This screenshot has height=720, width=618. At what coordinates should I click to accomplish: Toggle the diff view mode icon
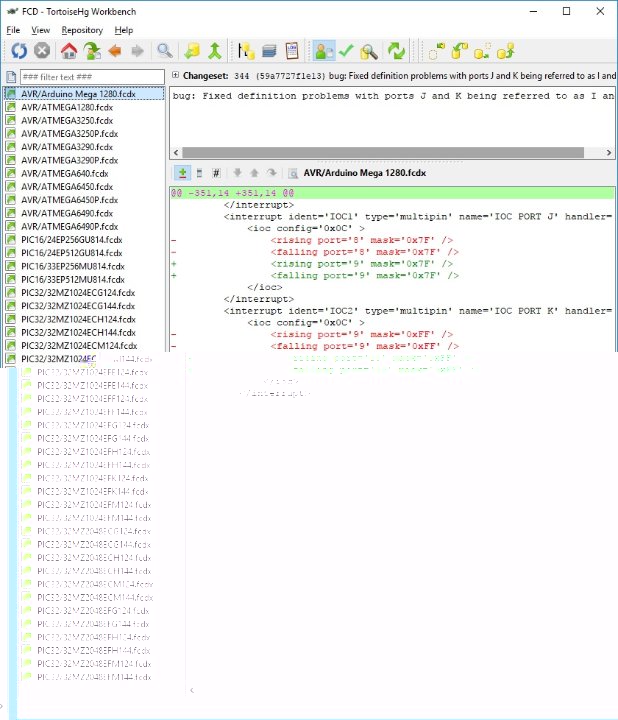click(182, 173)
